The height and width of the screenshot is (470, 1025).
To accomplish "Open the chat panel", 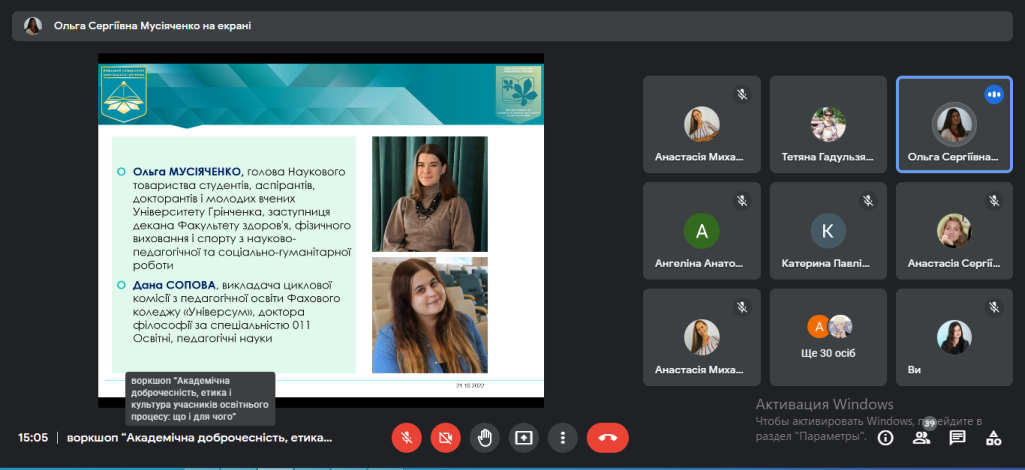I will [x=957, y=437].
